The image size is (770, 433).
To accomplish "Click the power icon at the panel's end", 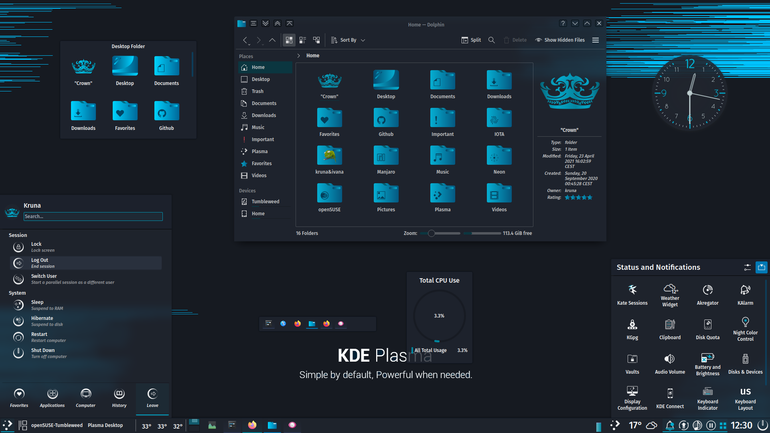I will point(762,425).
